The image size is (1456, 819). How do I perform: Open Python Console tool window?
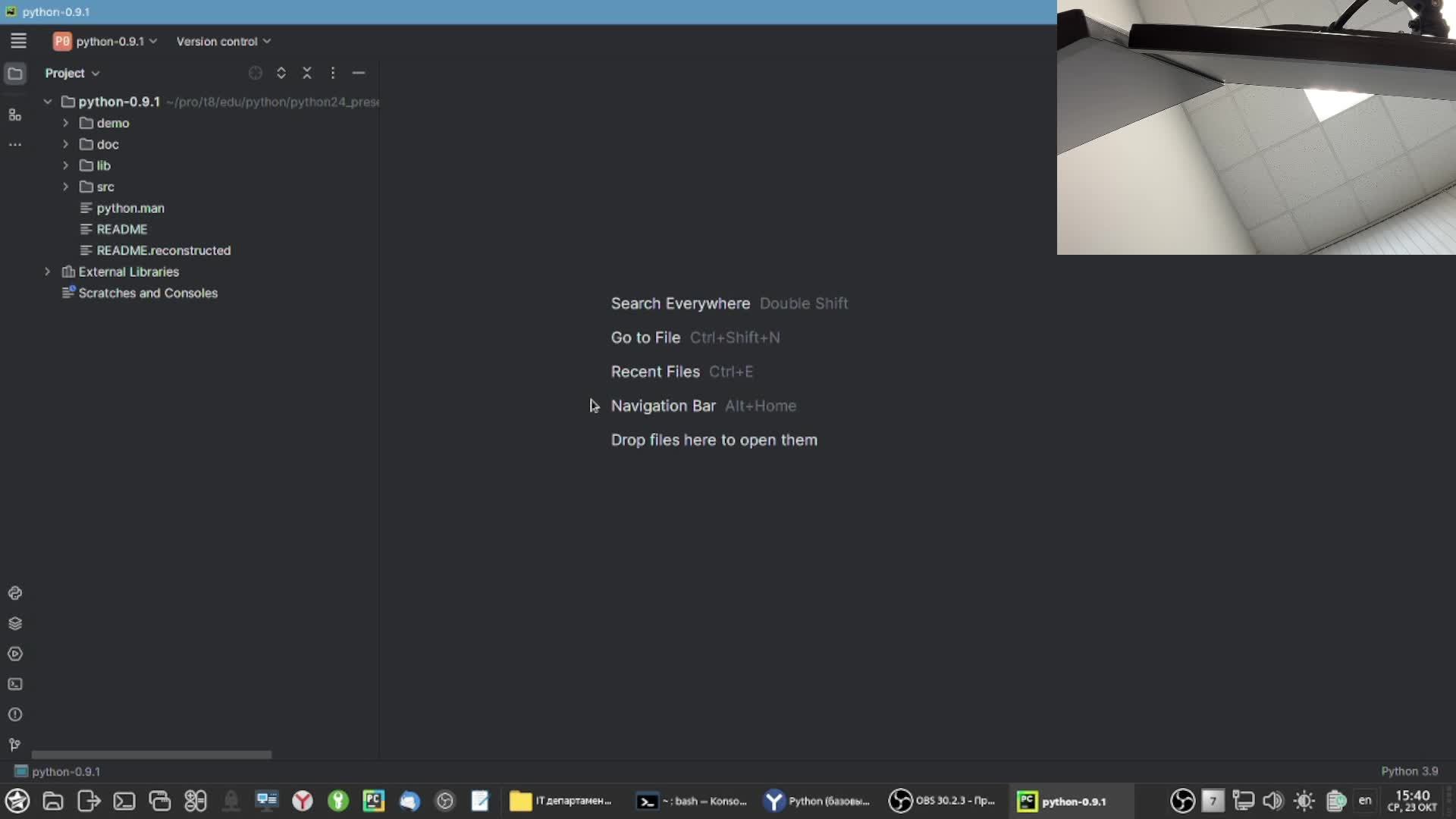point(14,593)
